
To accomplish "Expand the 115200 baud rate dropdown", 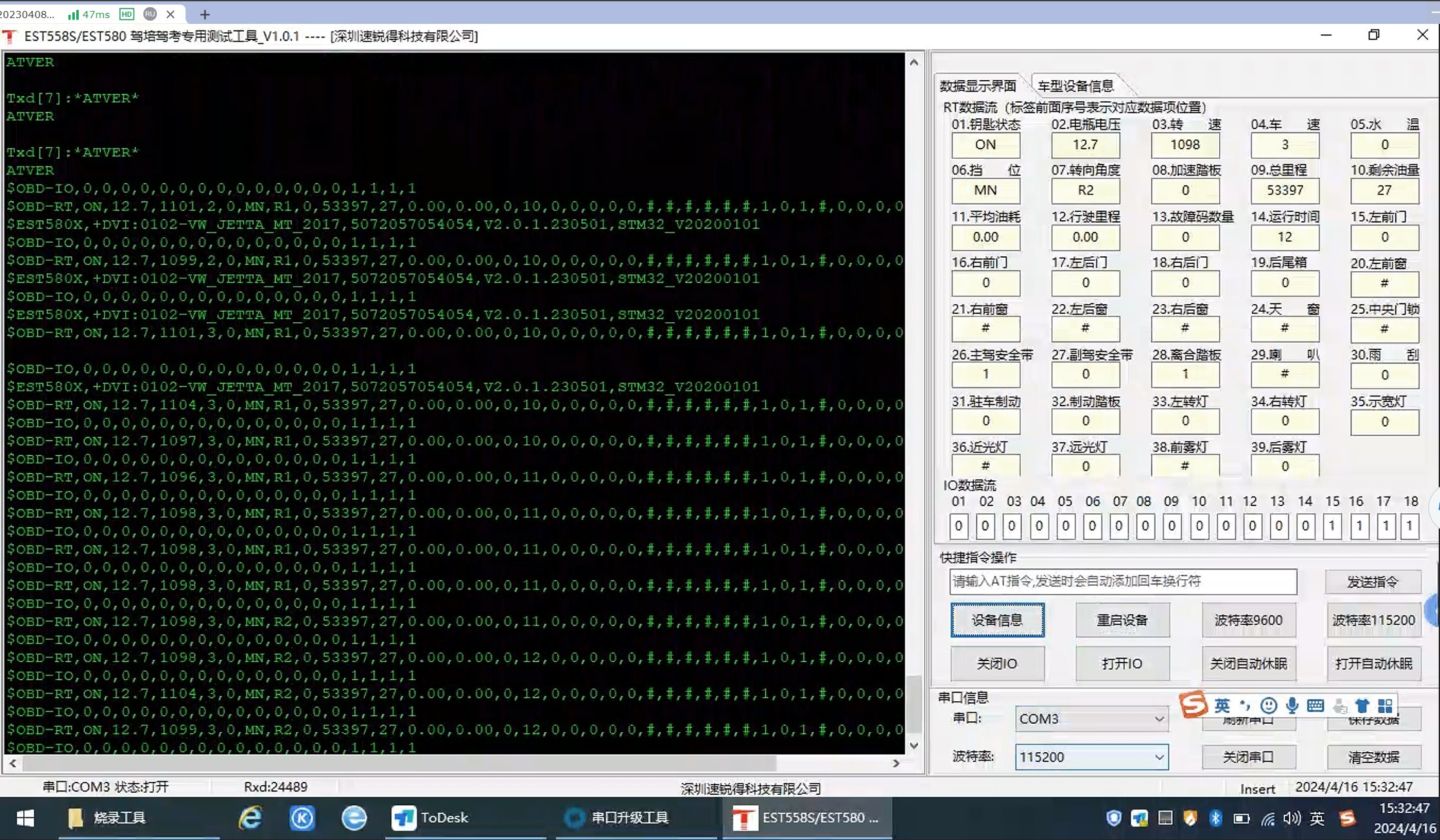I will [1159, 757].
